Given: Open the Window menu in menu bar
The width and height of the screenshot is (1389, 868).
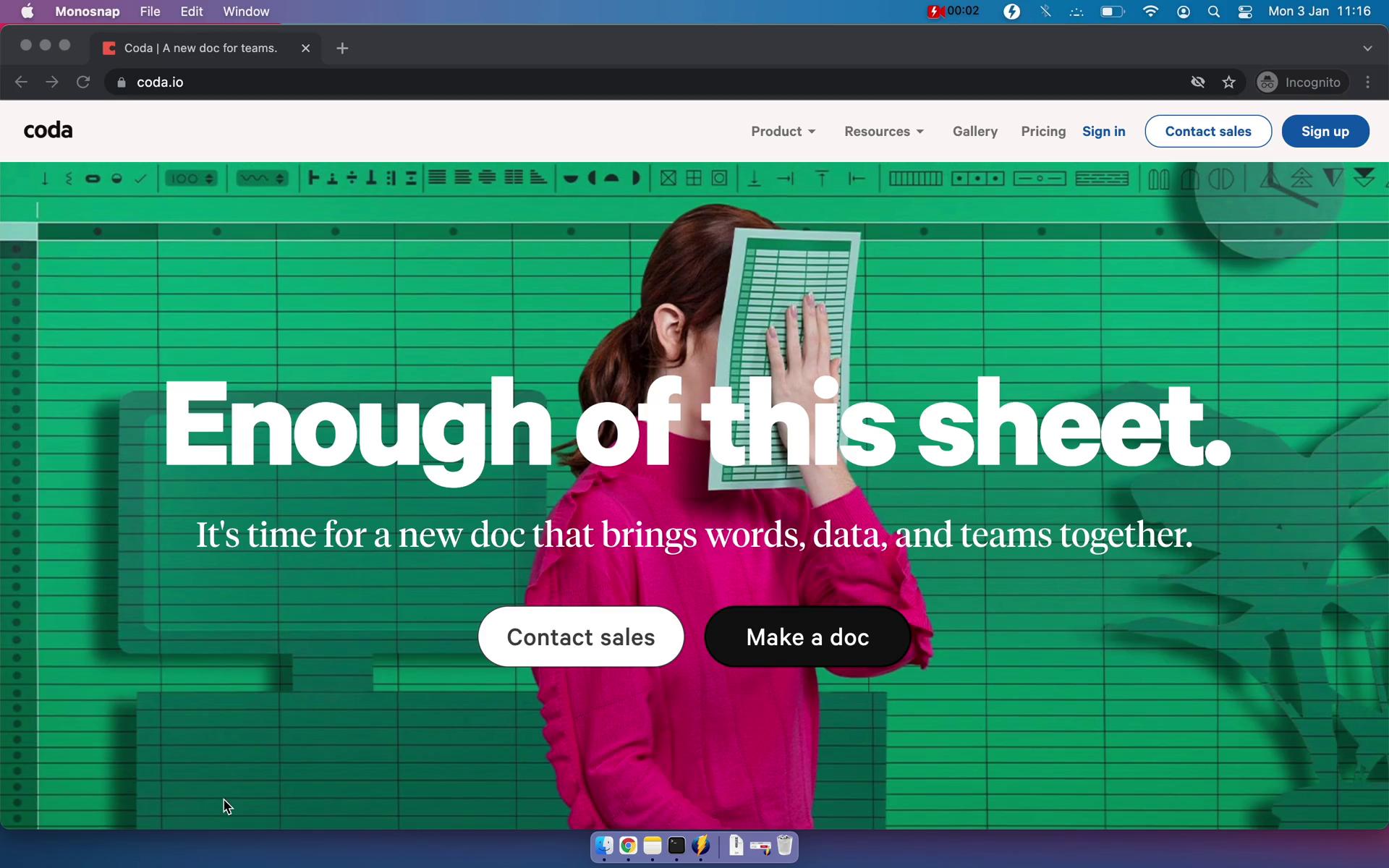Looking at the screenshot, I should coord(246,11).
